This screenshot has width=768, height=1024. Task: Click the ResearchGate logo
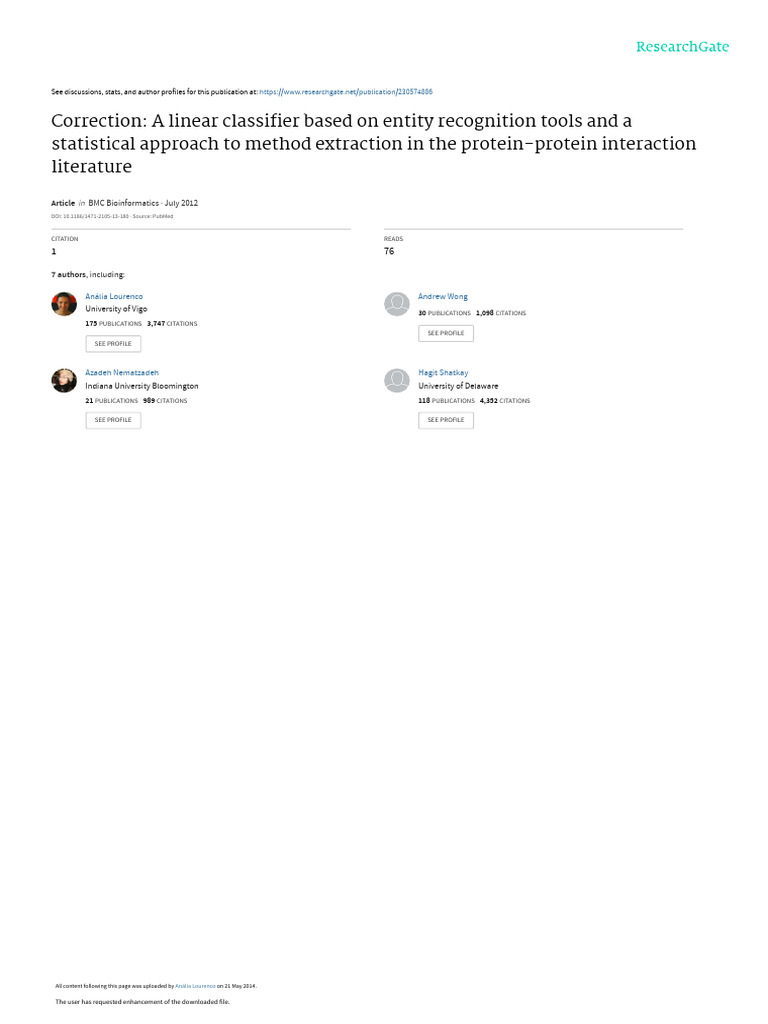683,47
